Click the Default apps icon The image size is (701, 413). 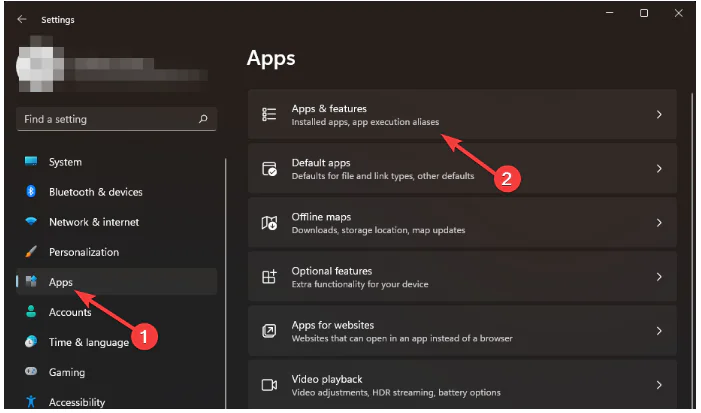[x=269, y=169]
